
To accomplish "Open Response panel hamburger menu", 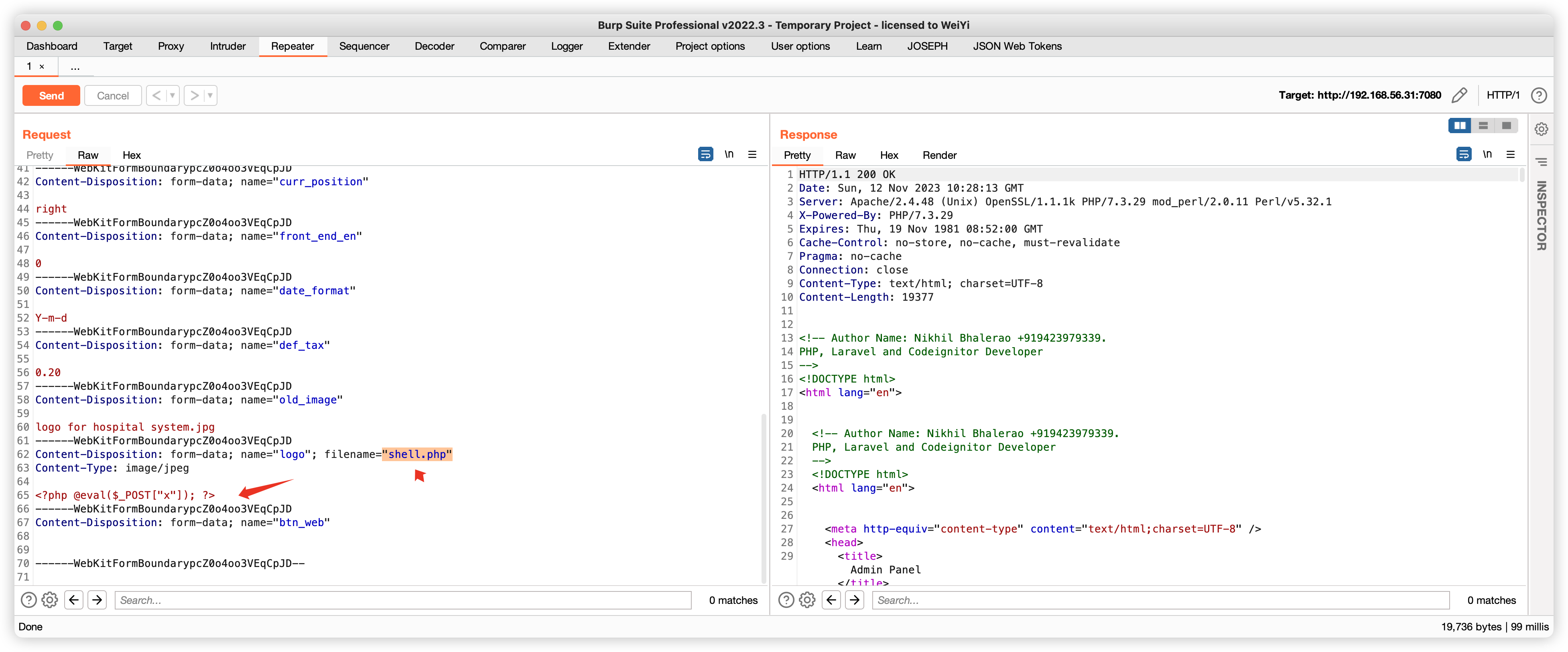I will point(1510,154).
